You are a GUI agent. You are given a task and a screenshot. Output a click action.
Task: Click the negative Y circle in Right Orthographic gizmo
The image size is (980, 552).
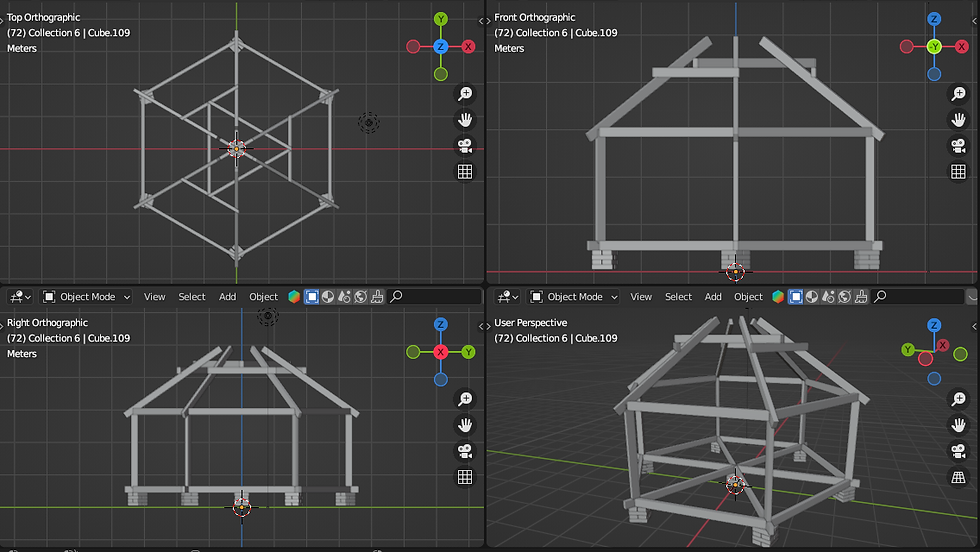(x=413, y=352)
